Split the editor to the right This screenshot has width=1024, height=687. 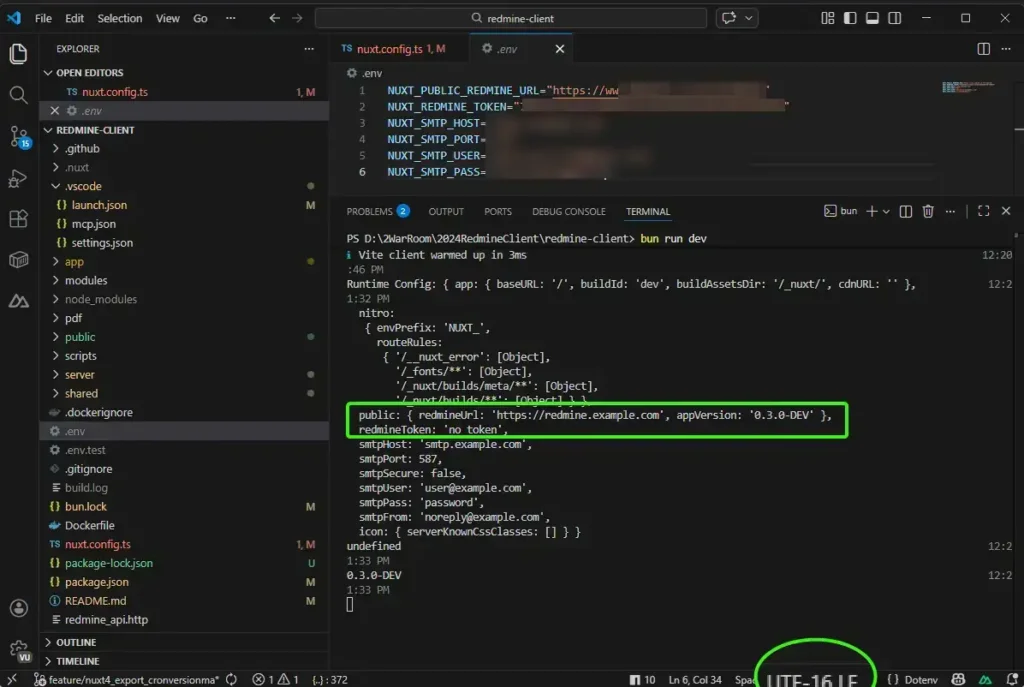pyautogui.click(x=984, y=49)
